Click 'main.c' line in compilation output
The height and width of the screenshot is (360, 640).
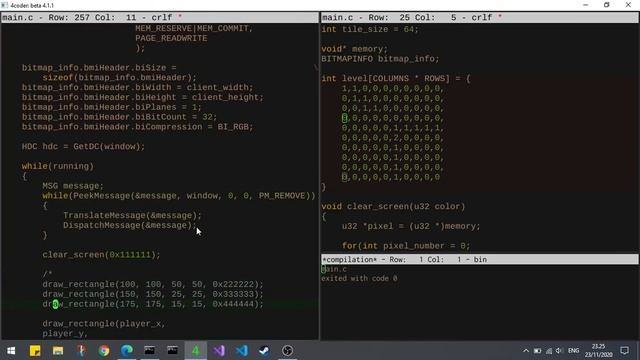tap(334, 269)
